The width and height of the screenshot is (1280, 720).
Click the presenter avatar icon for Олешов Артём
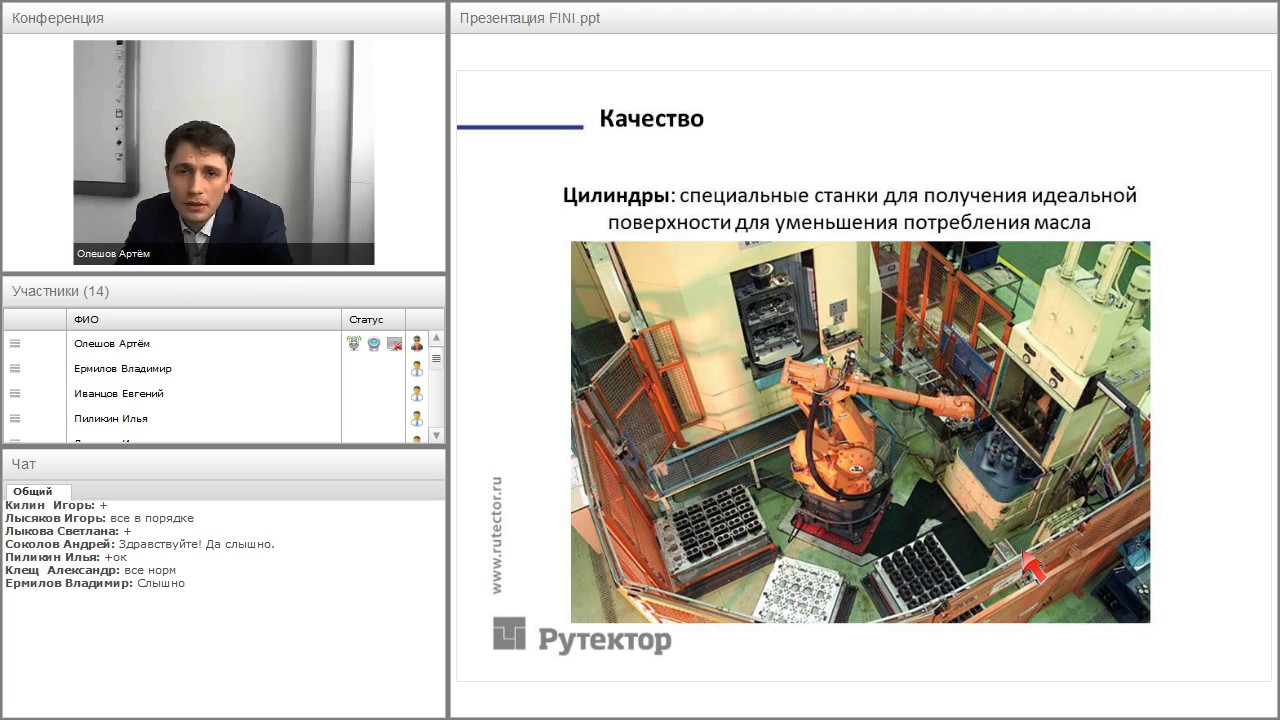(x=417, y=343)
